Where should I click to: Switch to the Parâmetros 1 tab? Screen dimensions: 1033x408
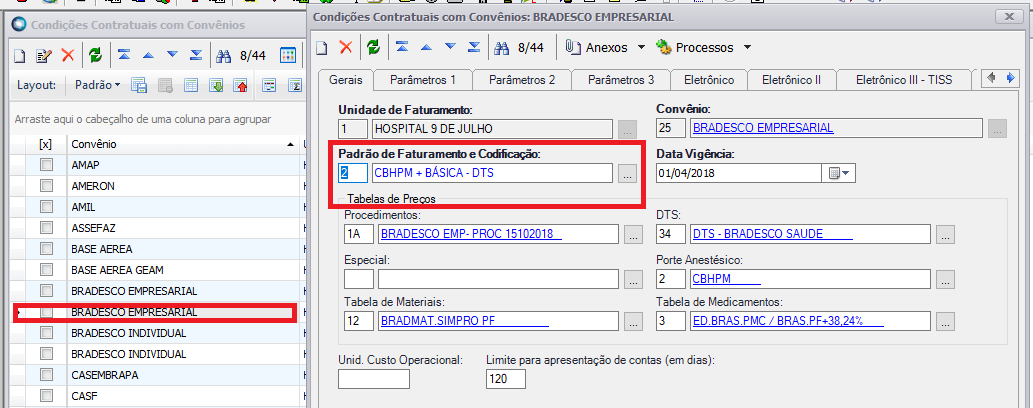click(423, 80)
